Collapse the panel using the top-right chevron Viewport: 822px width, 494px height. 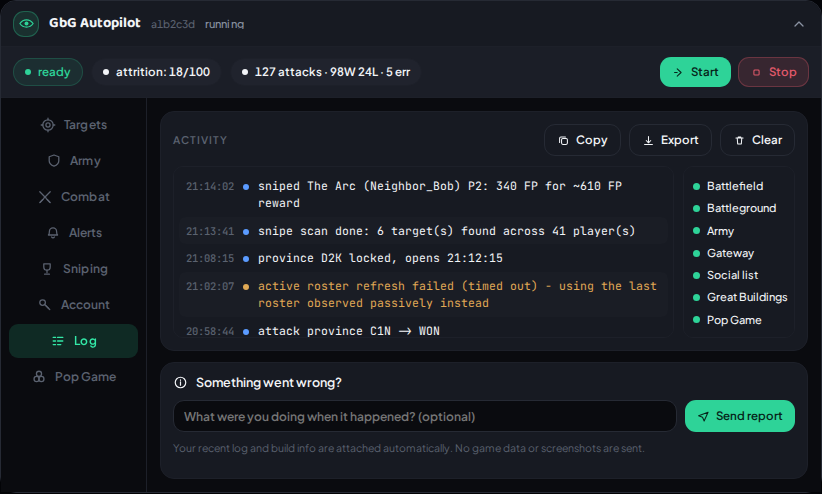(798, 24)
